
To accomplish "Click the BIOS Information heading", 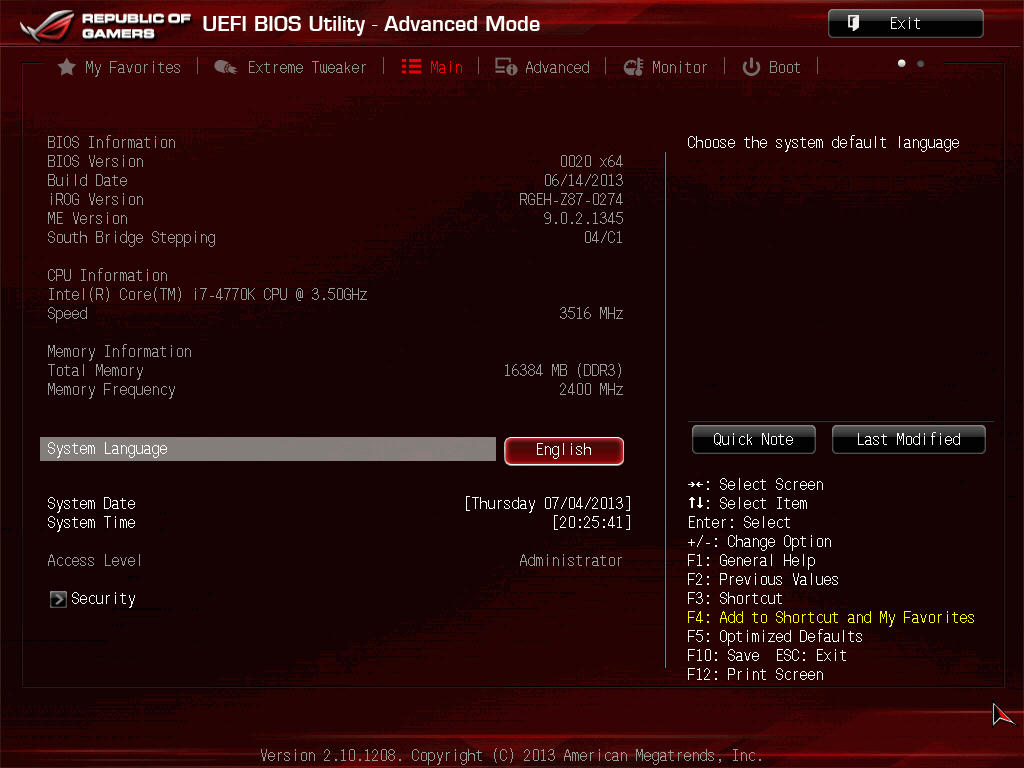I will 112,142.
